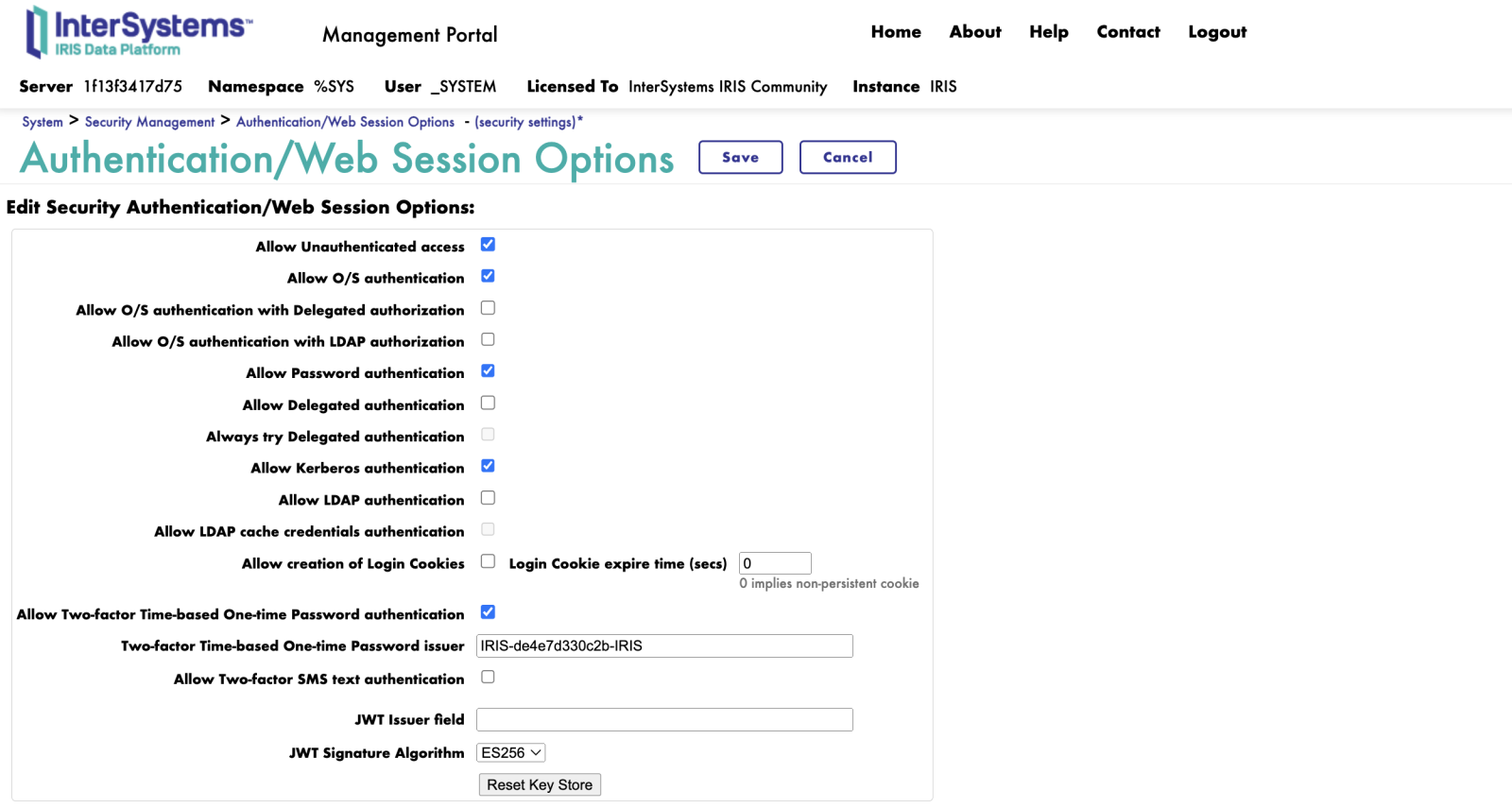Expand the JWT Signature Algorithm dropdown
This screenshot has height=808, width=1512.
pyautogui.click(x=510, y=753)
